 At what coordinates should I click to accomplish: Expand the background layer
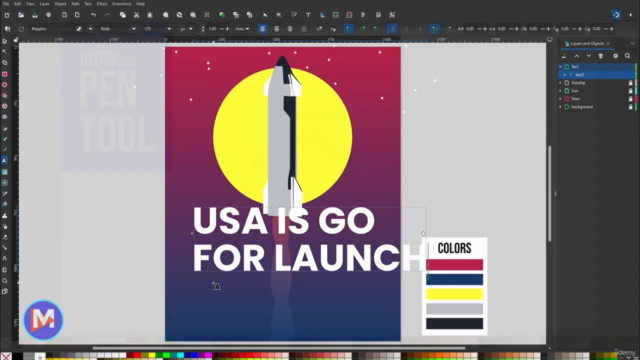point(560,107)
